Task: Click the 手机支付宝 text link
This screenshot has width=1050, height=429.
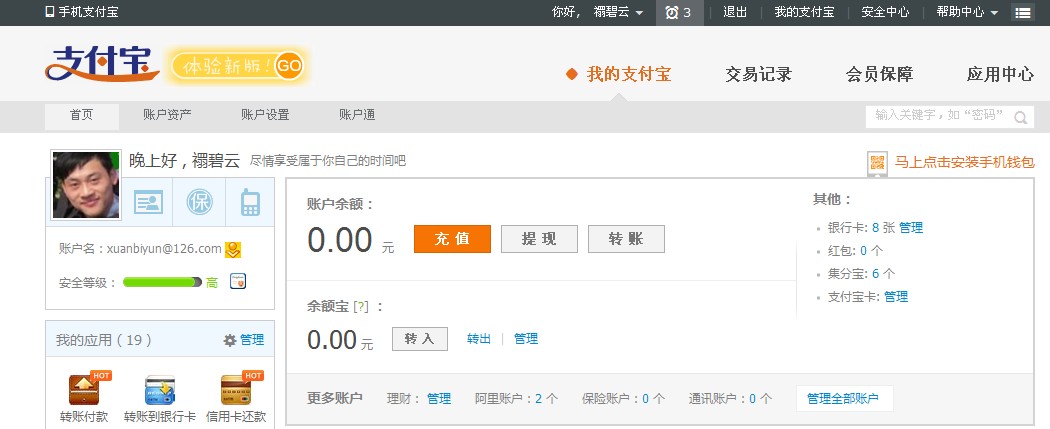Action: pyautogui.click(x=88, y=12)
